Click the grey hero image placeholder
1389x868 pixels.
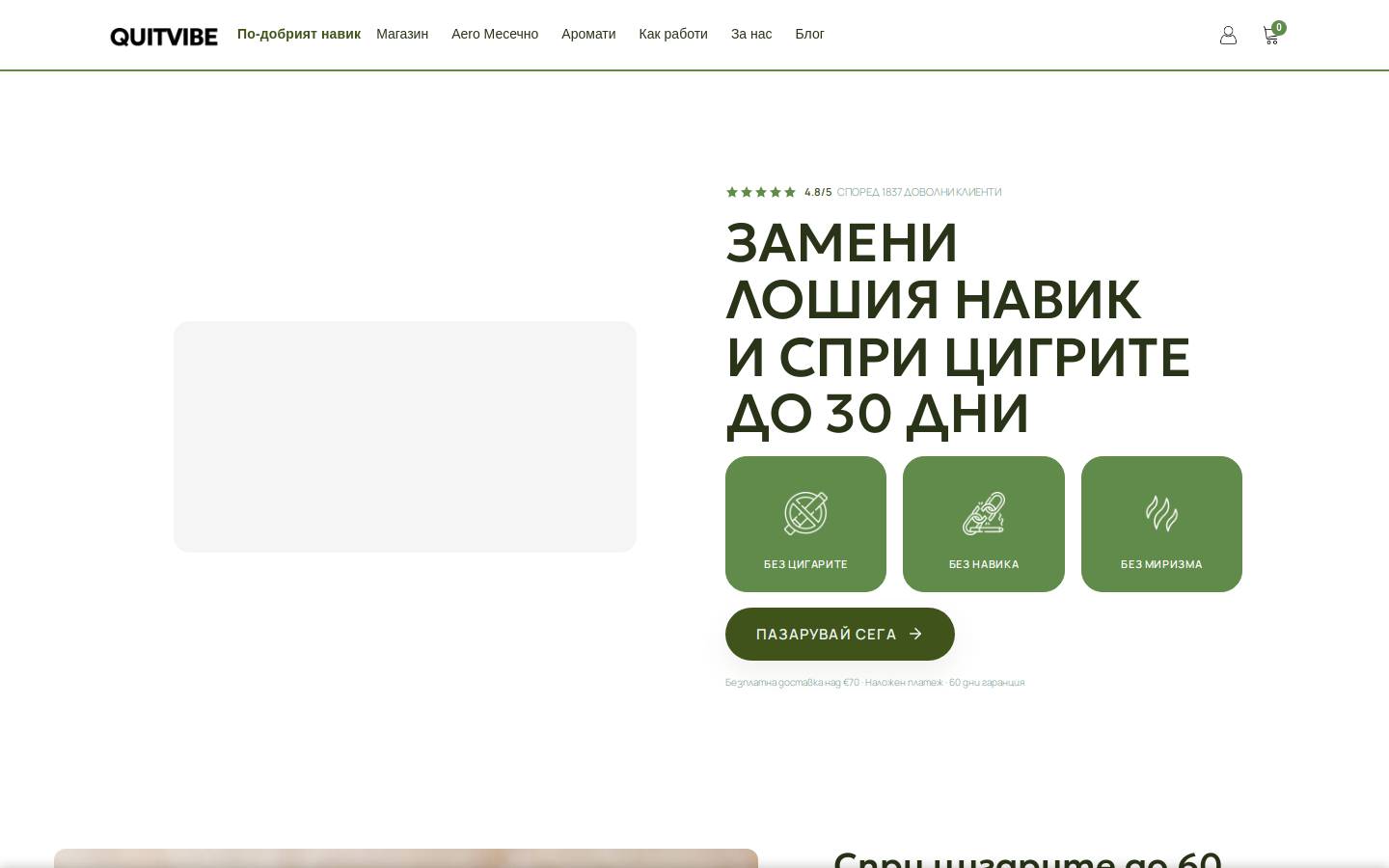[x=405, y=437]
